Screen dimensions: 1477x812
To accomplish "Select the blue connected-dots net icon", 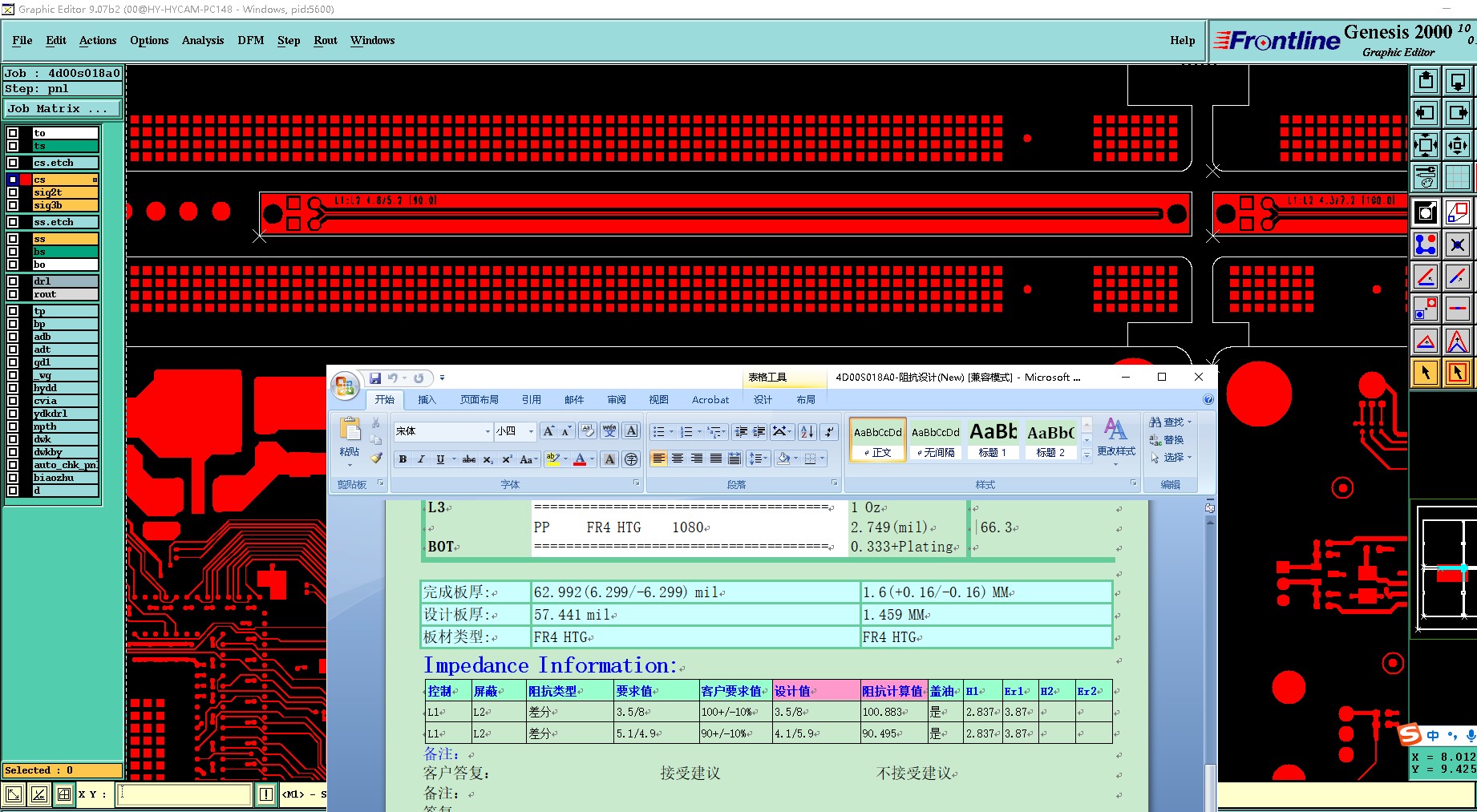I will pyautogui.click(x=1426, y=244).
